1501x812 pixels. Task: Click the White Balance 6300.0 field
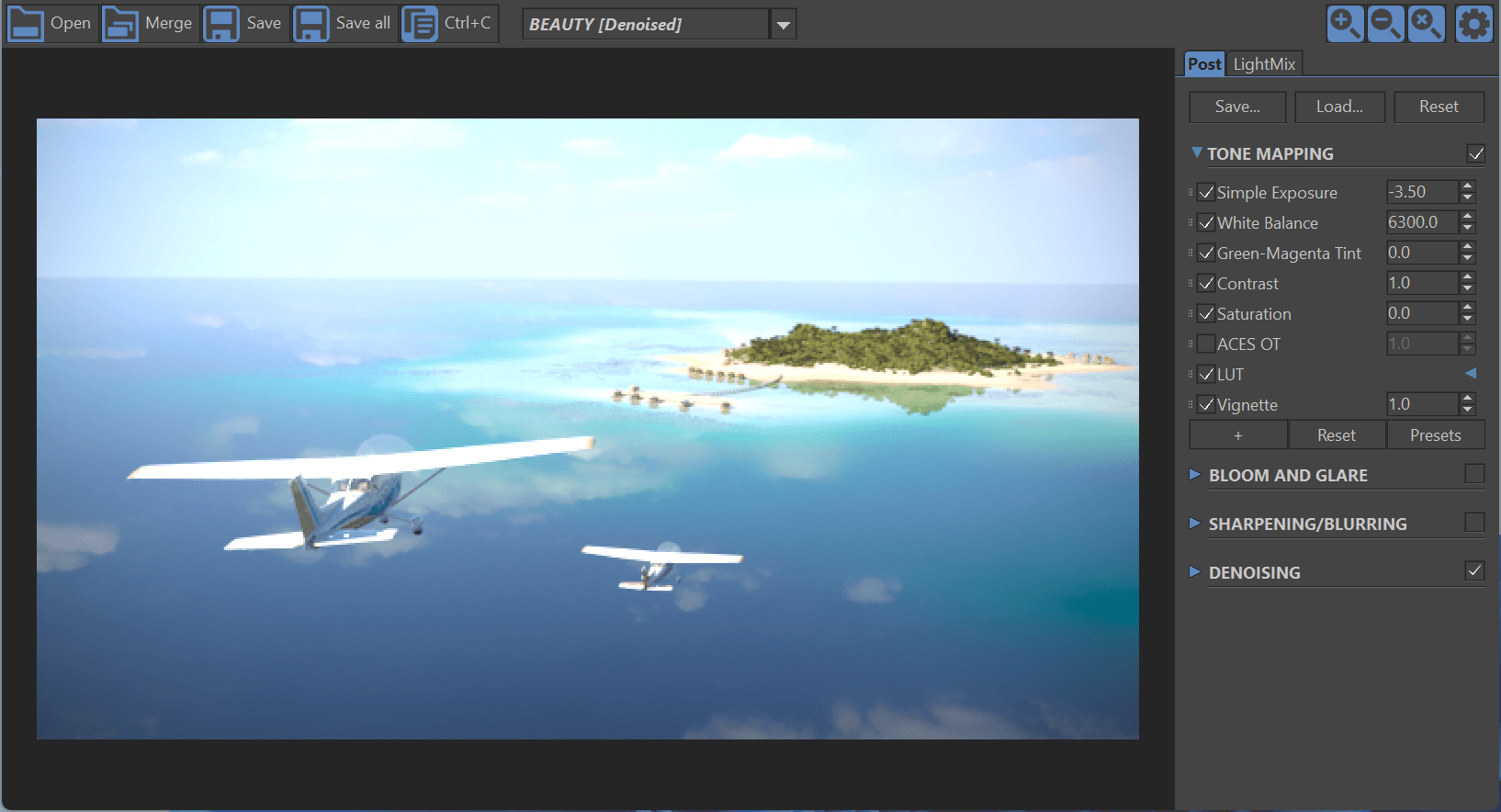[x=1421, y=222]
